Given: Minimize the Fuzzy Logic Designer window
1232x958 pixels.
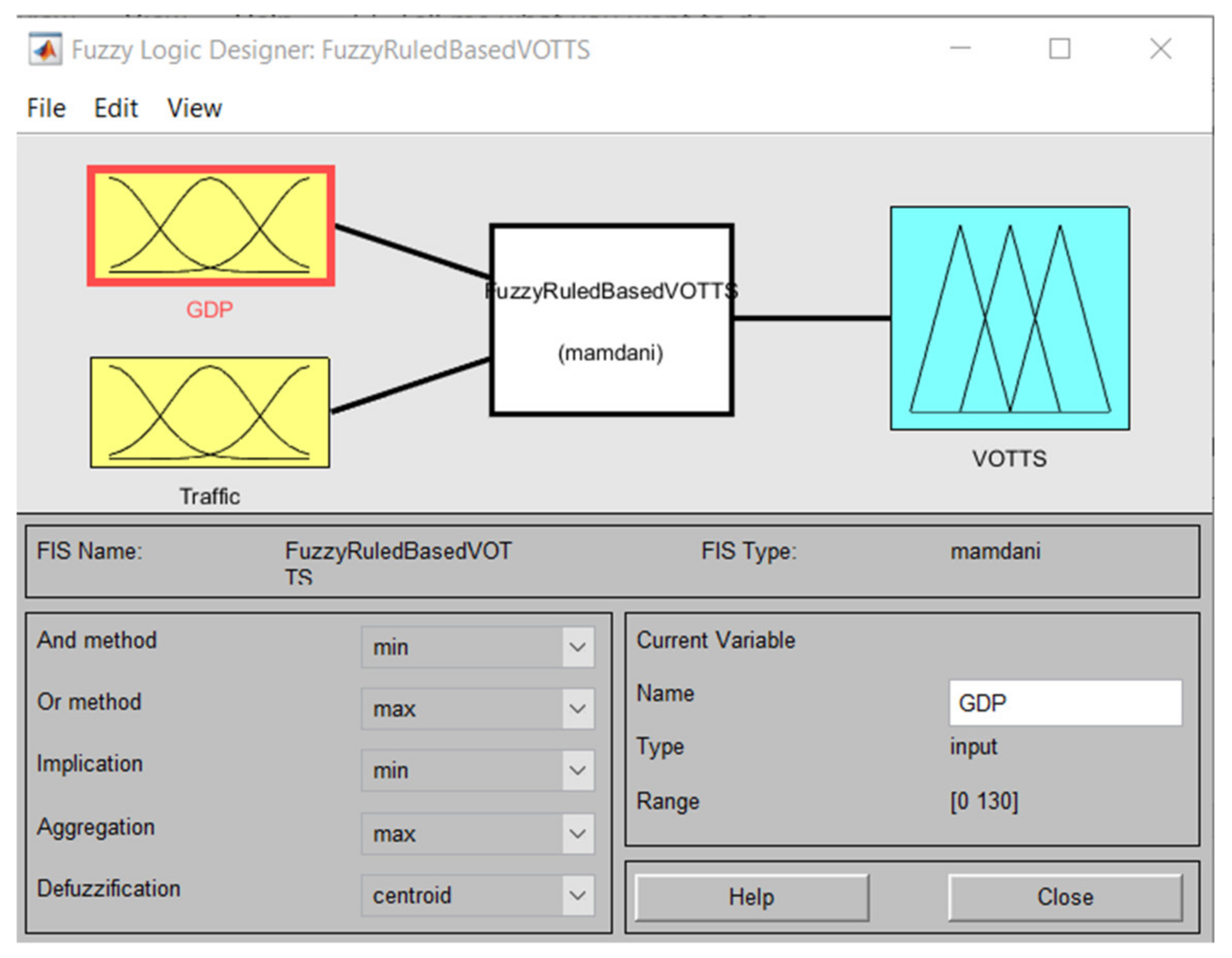Looking at the screenshot, I should [x=960, y=49].
